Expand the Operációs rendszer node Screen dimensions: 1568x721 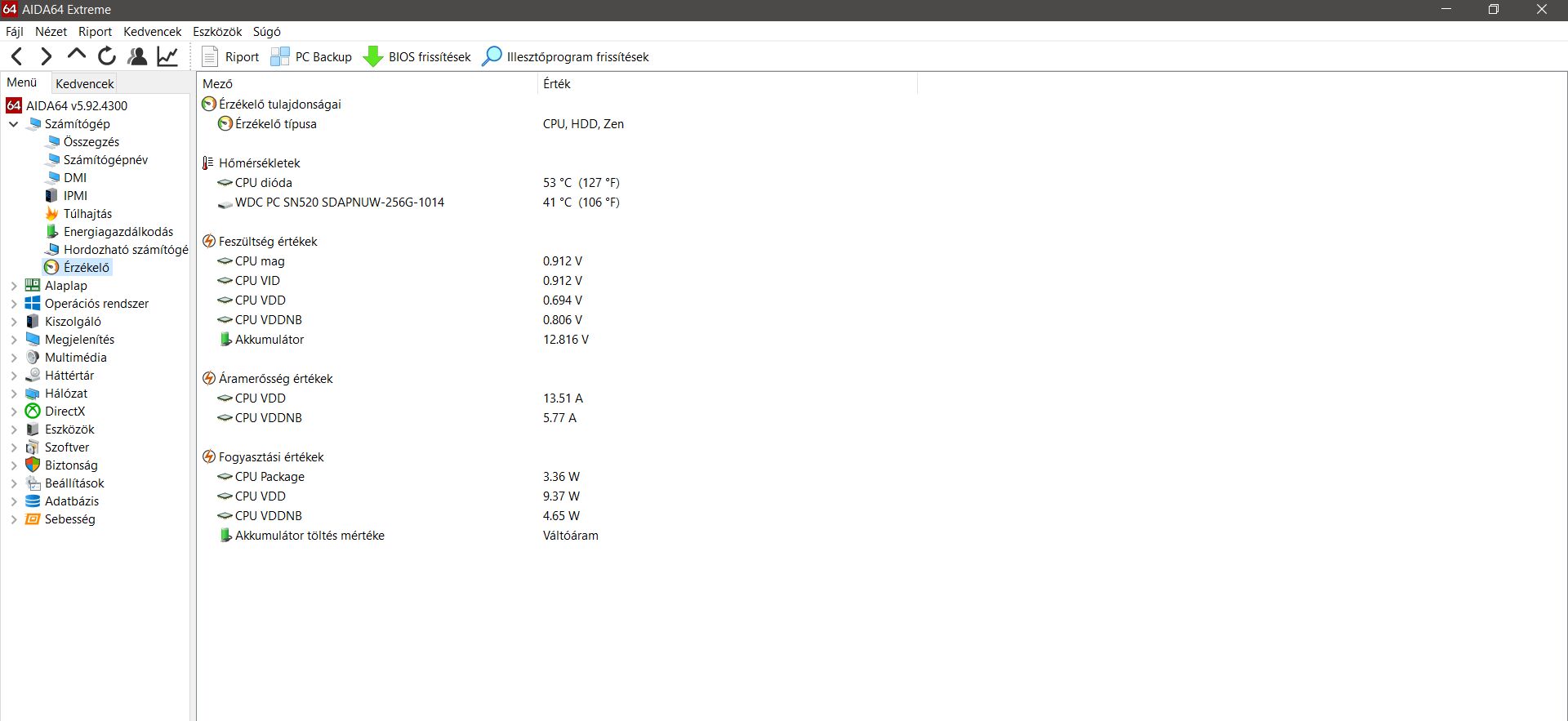[13, 304]
